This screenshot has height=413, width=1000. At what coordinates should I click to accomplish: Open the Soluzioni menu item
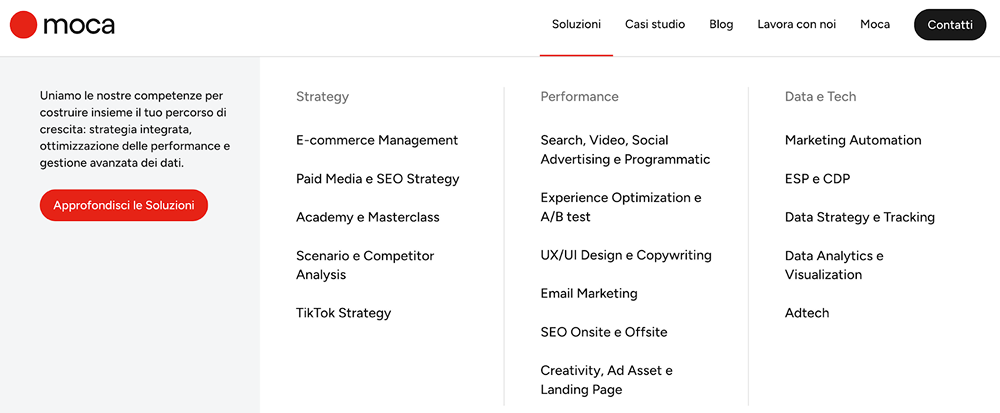point(576,24)
